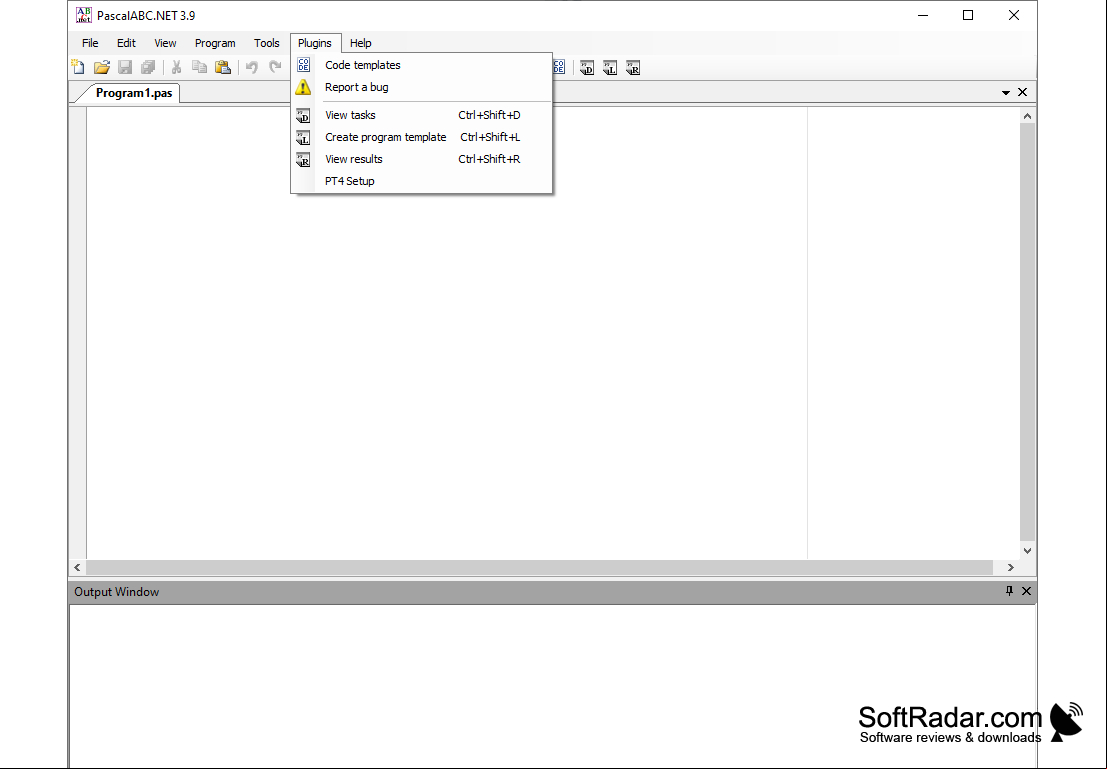
Task: Click editor vertical scrollbar down arrow
Action: tap(1027, 551)
